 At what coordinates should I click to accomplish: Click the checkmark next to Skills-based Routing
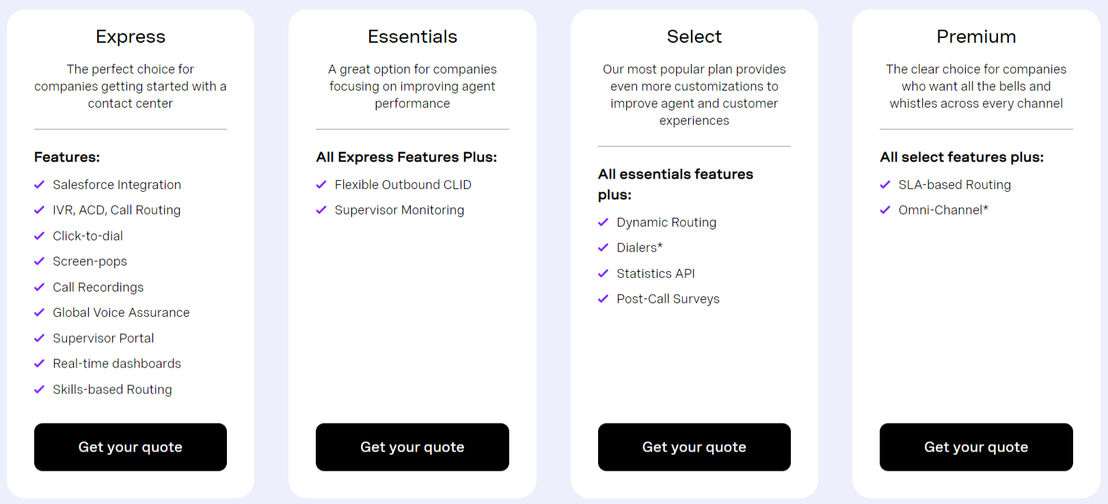tap(40, 389)
